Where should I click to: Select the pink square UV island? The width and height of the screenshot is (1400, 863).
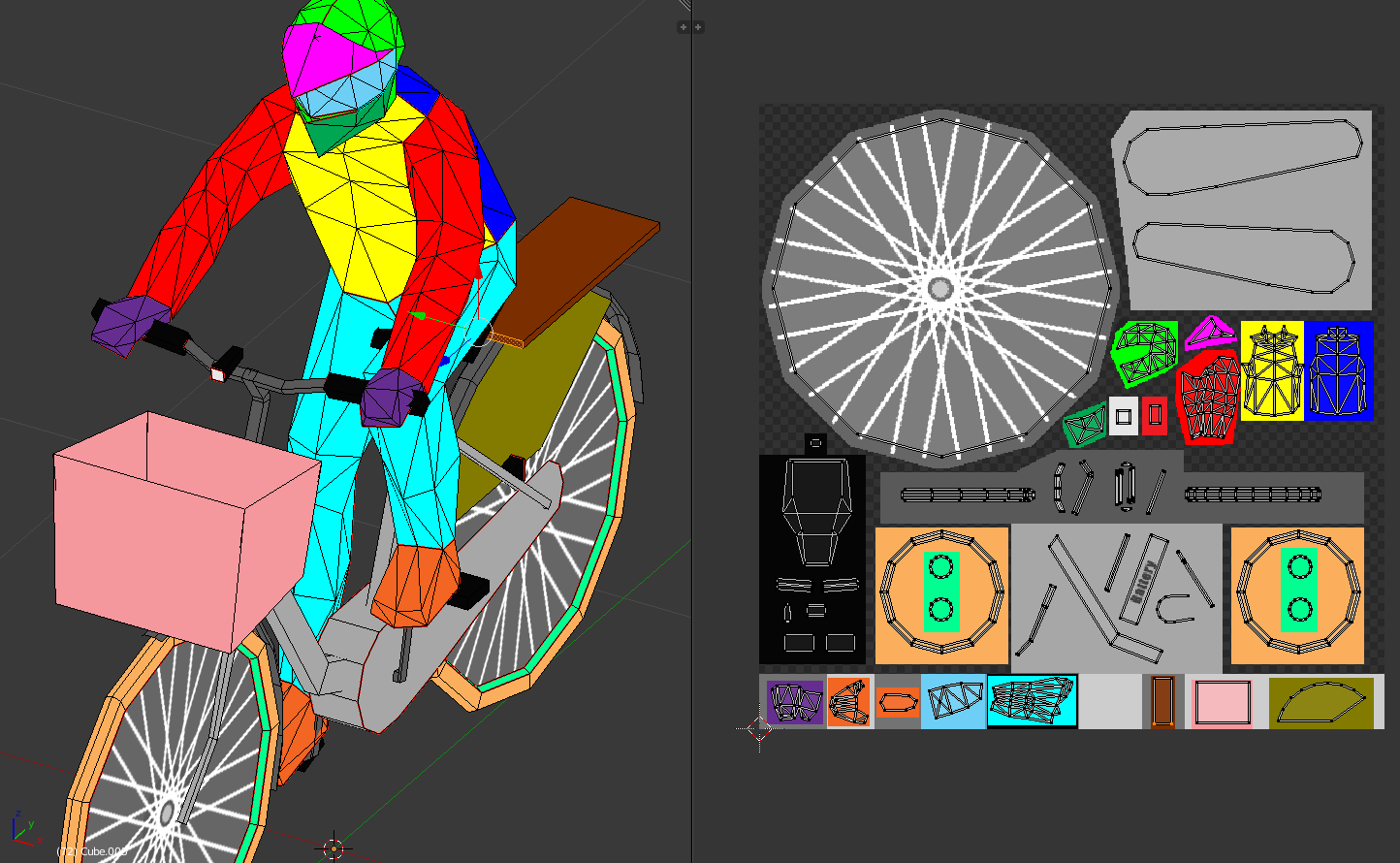coord(1221,702)
